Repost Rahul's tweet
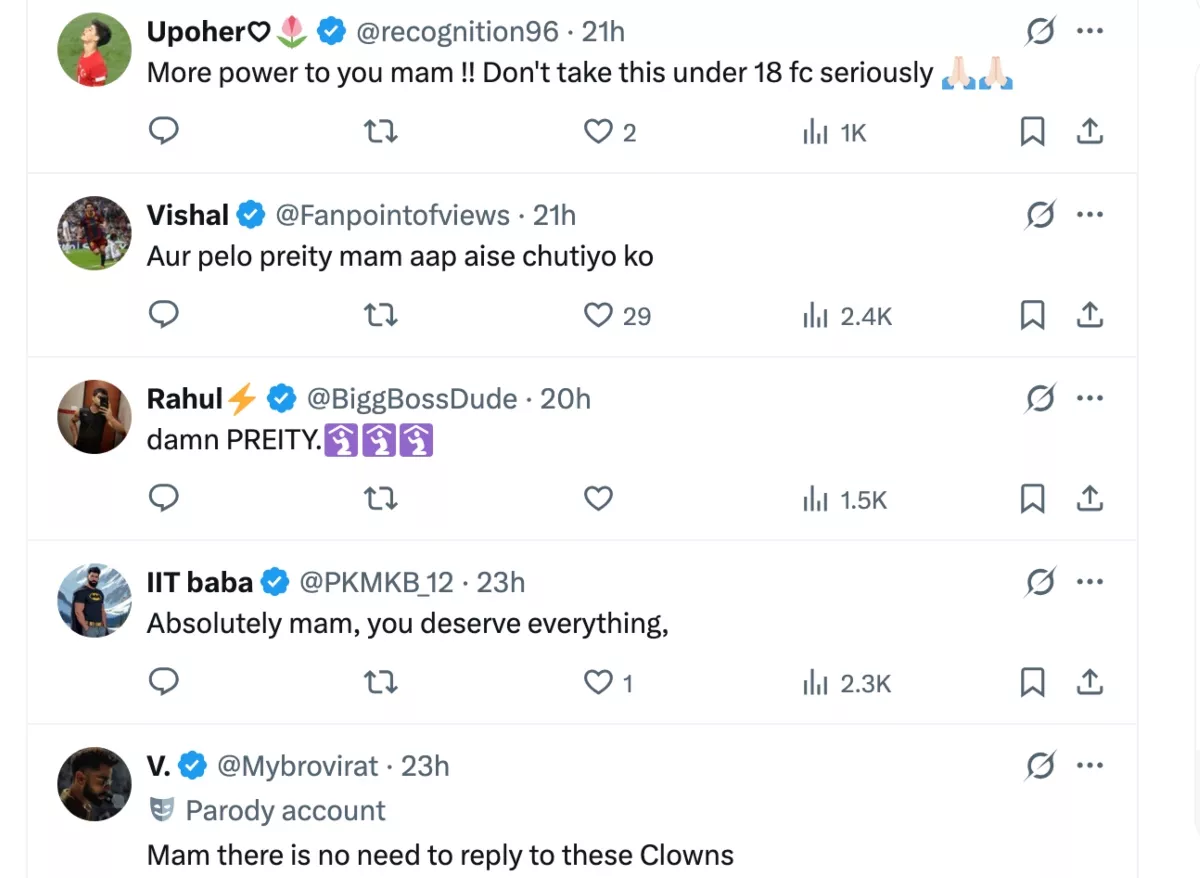Screen dimensions: 1200x878 click(x=381, y=498)
